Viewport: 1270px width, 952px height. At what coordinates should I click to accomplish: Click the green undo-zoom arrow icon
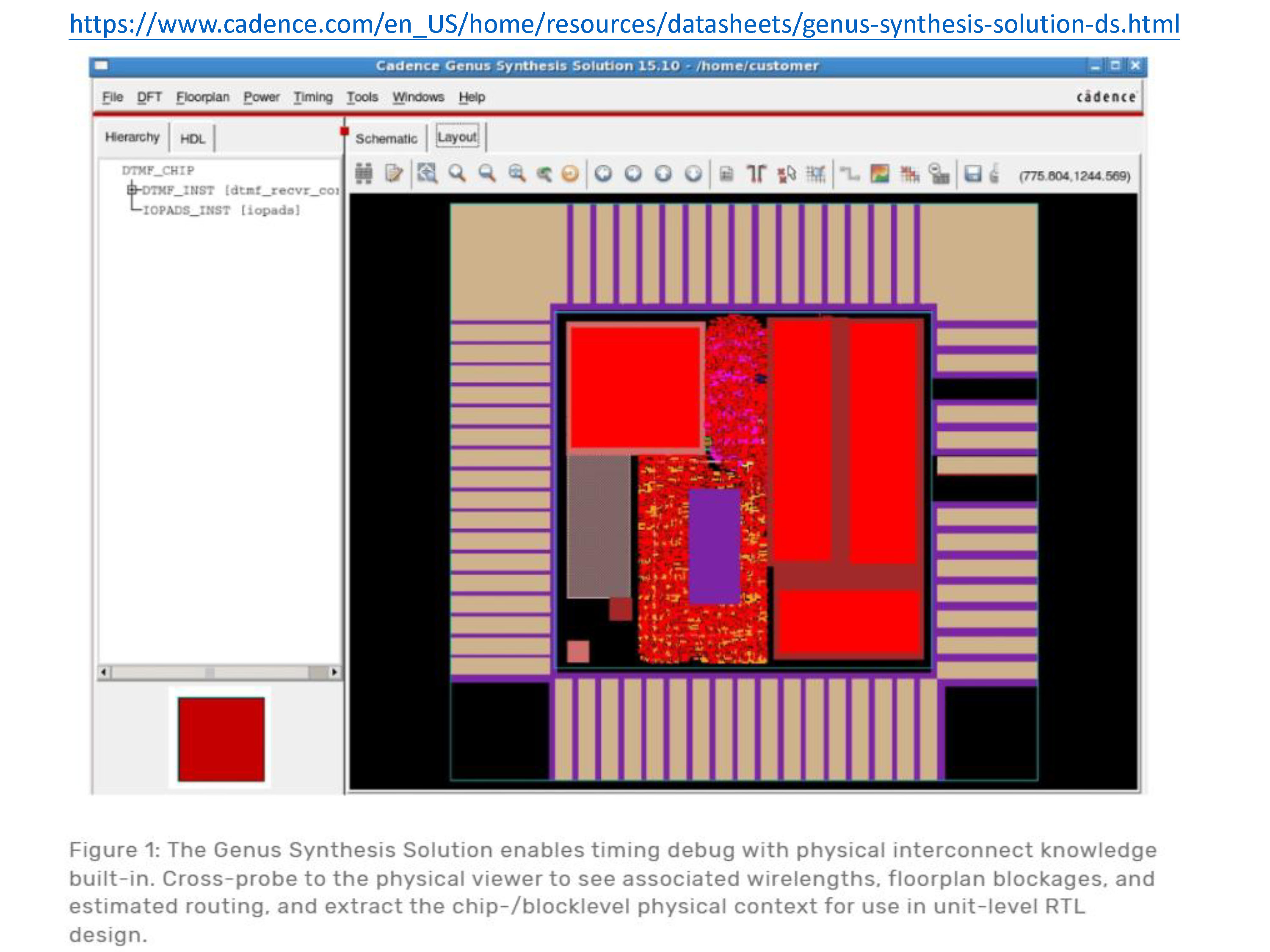(544, 173)
